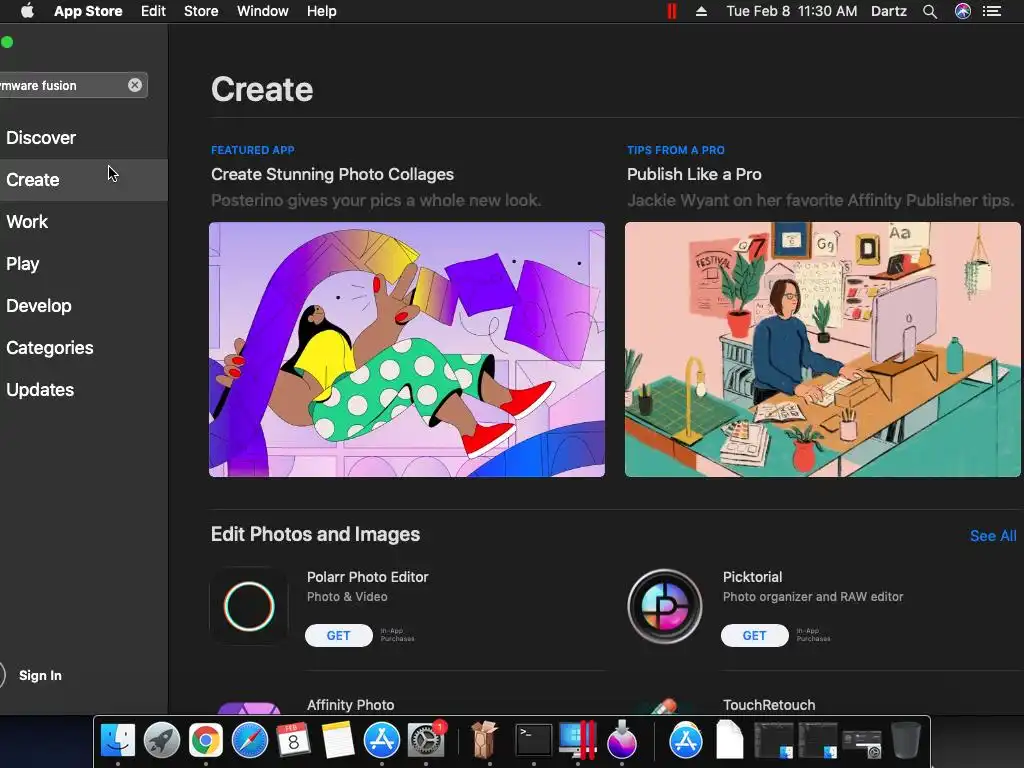This screenshot has width=1024, height=768.
Task: Open Finder from the Dock
Action: (118, 741)
